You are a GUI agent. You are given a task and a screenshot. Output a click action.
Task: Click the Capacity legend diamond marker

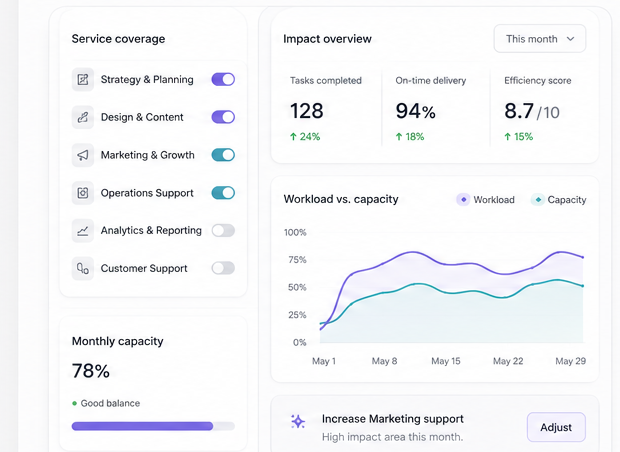[x=538, y=200]
